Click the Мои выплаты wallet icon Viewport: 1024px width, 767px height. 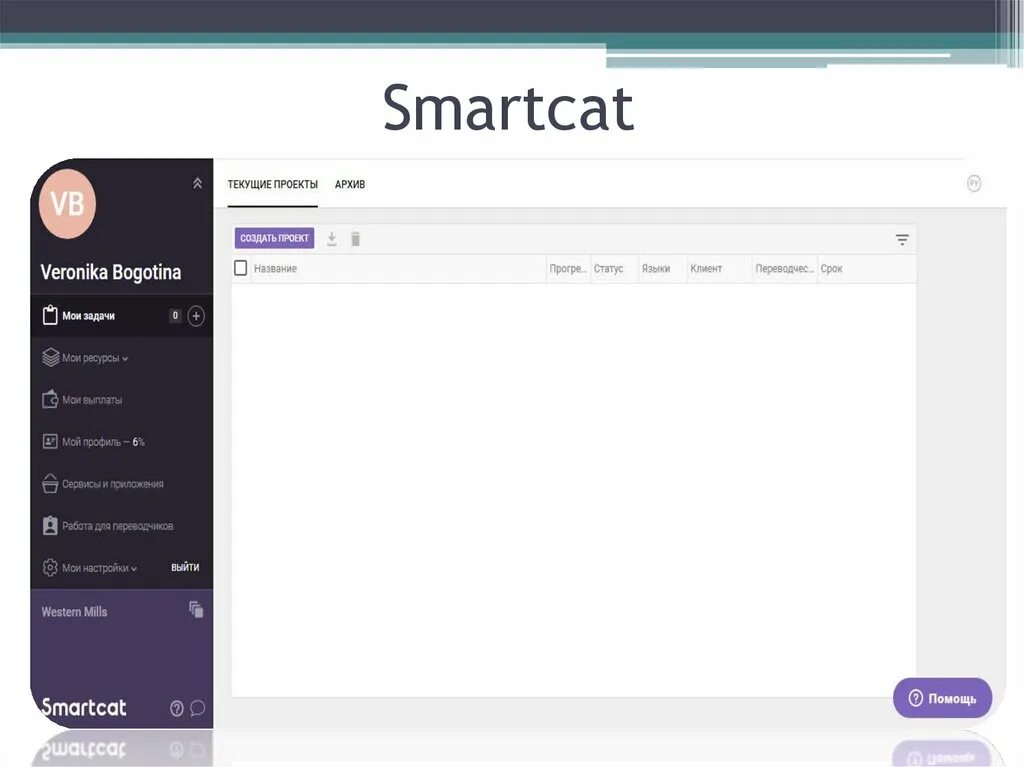50,399
